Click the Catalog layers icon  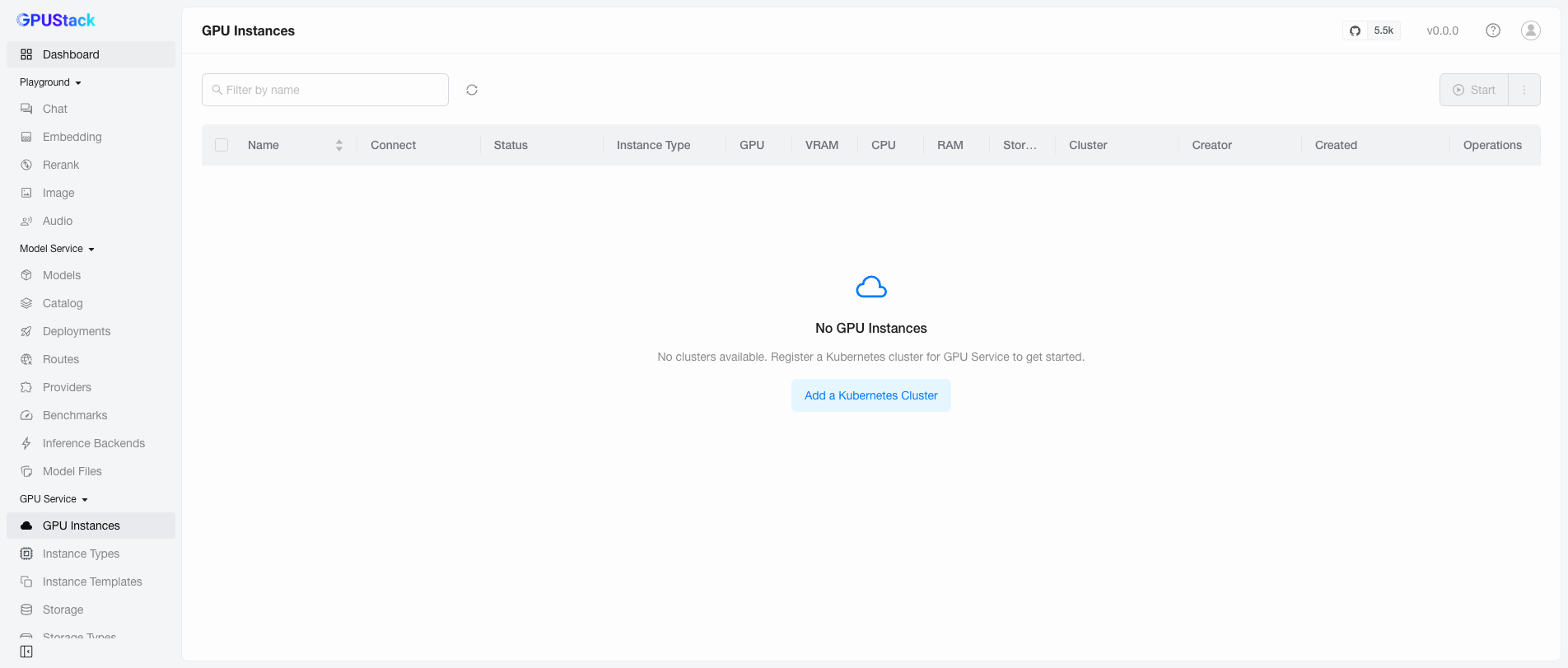26,303
